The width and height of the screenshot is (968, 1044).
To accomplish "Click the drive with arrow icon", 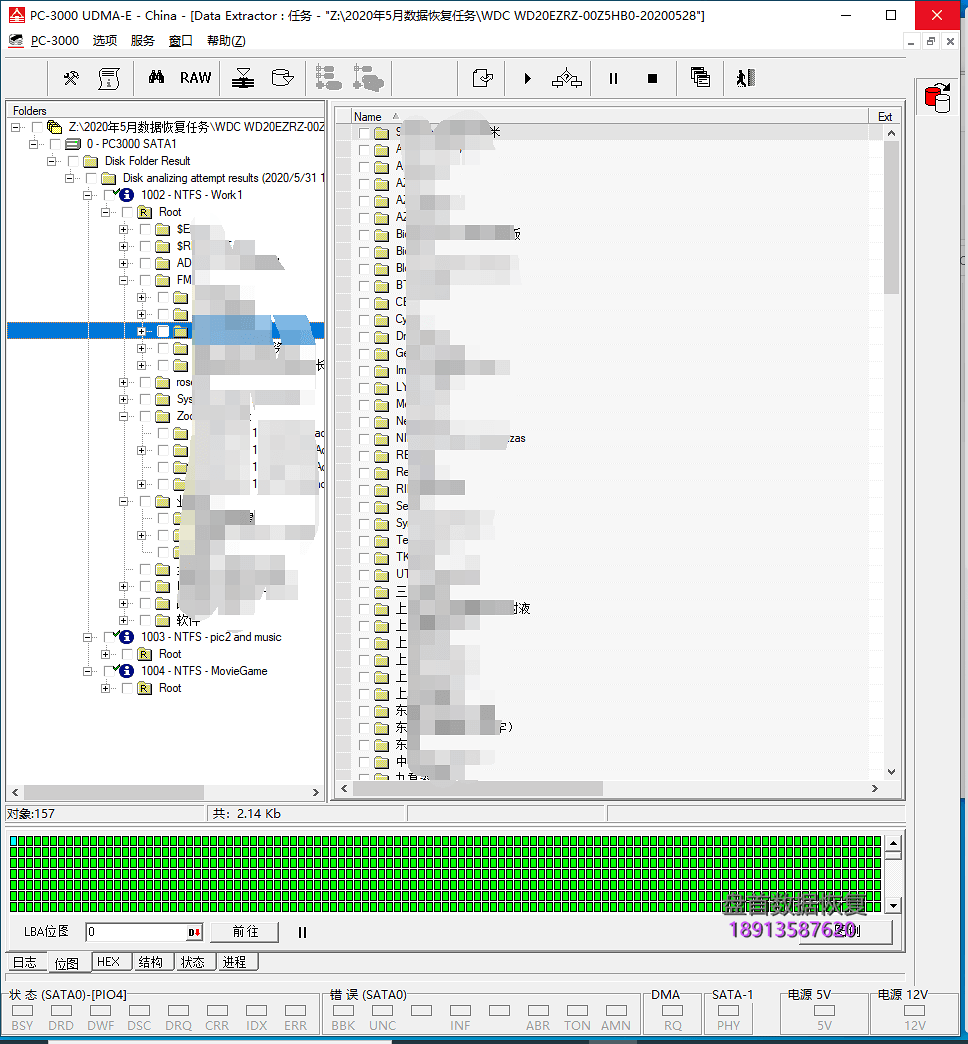I will 282,78.
